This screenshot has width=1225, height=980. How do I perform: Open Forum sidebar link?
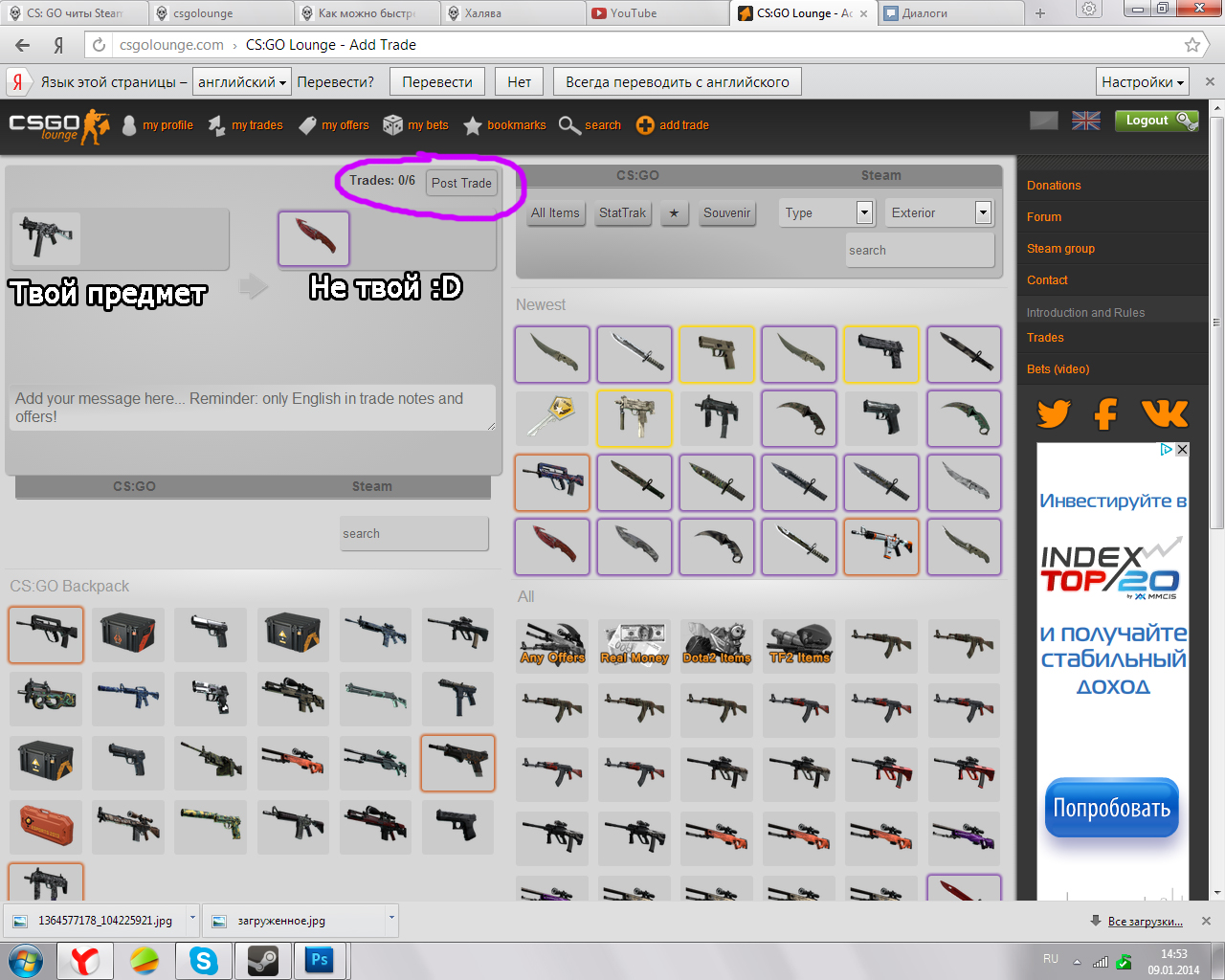tap(1044, 217)
